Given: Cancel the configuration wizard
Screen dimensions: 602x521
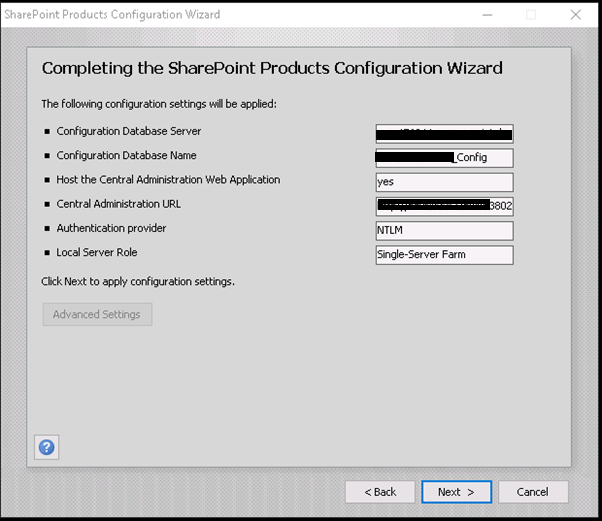Looking at the screenshot, I should click(533, 492).
